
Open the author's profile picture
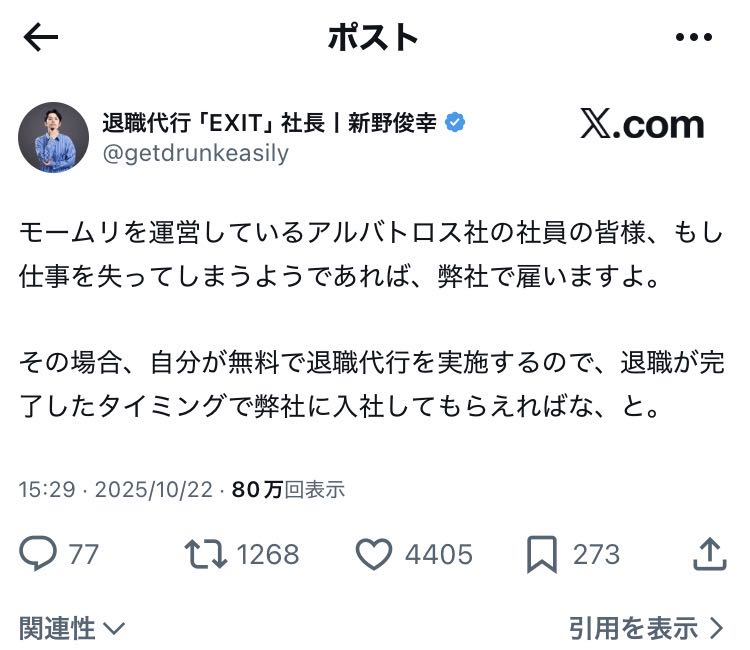[53, 137]
